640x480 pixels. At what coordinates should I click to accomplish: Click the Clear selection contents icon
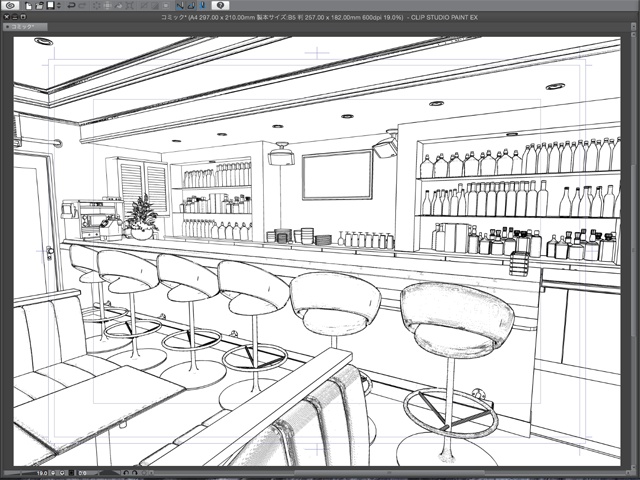click(x=97, y=6)
